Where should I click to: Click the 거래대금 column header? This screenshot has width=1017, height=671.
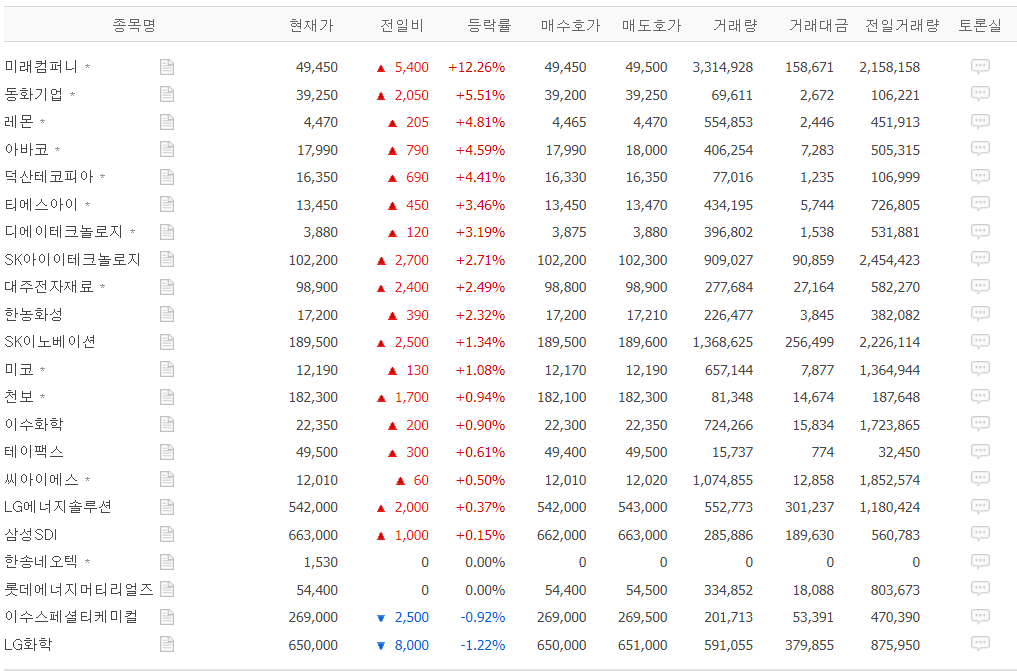(819, 25)
